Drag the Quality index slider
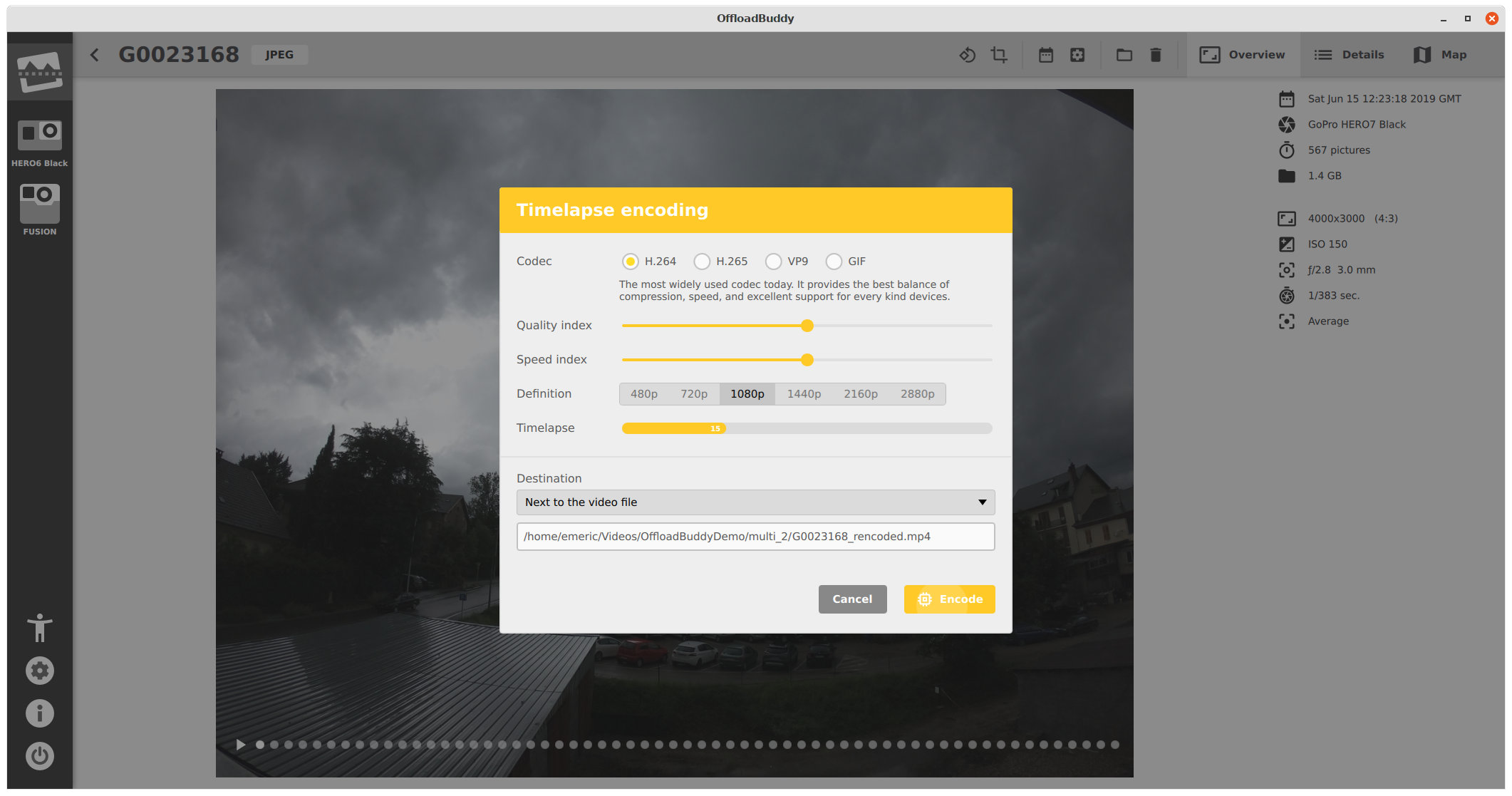This screenshot has width=1512, height=796. 808,325
